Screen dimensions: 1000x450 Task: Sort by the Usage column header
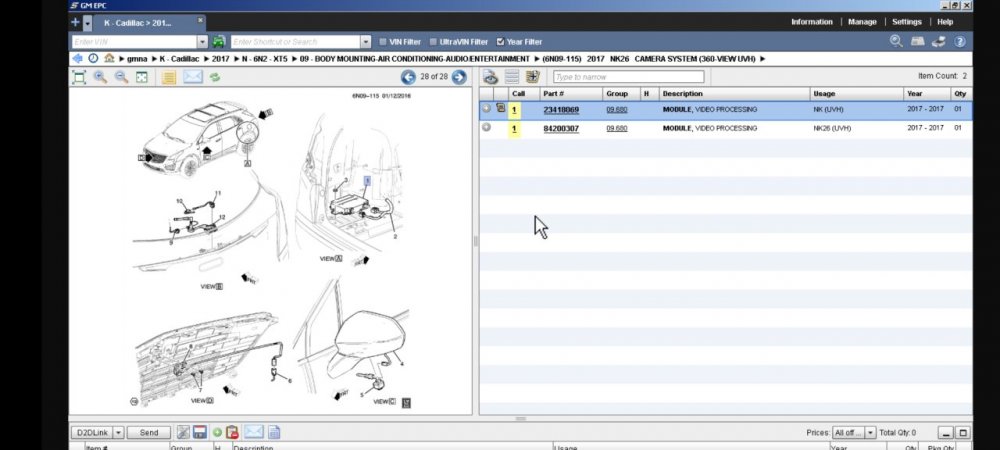point(857,94)
